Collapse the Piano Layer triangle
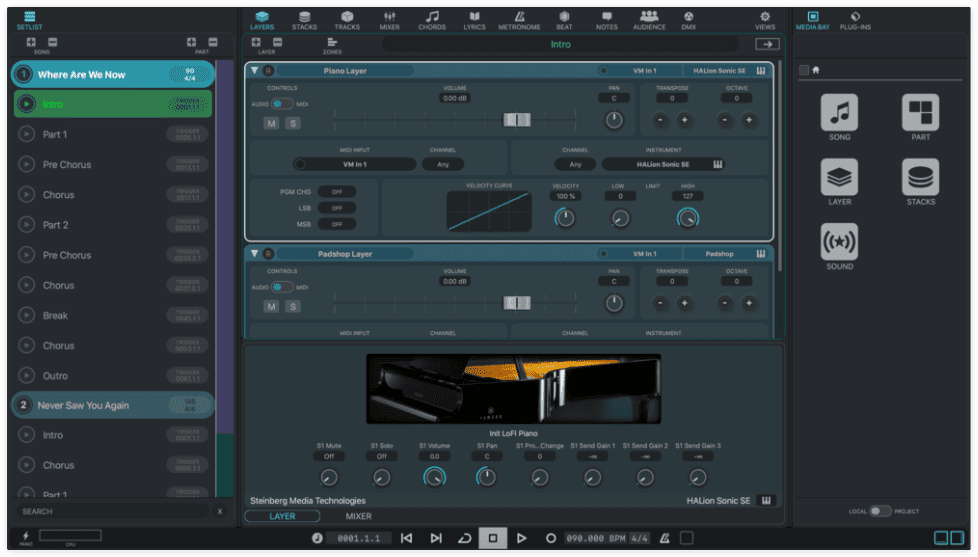This screenshot has width=978, height=557. click(254, 70)
